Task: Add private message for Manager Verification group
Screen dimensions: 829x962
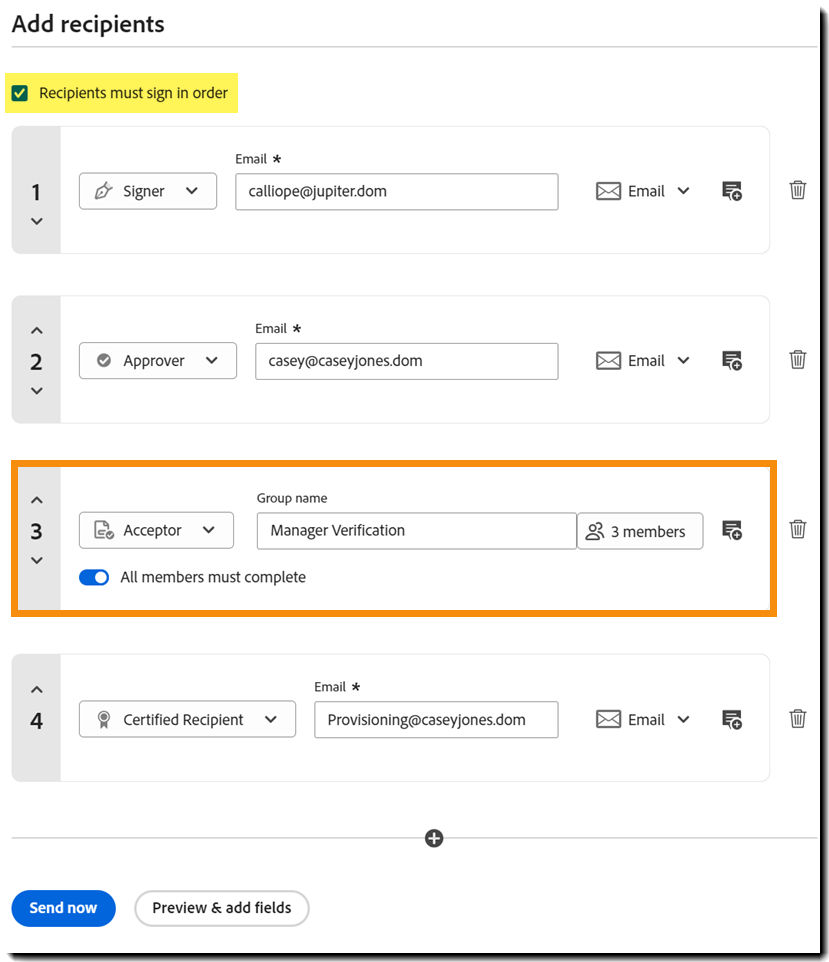Action: pyautogui.click(x=732, y=530)
